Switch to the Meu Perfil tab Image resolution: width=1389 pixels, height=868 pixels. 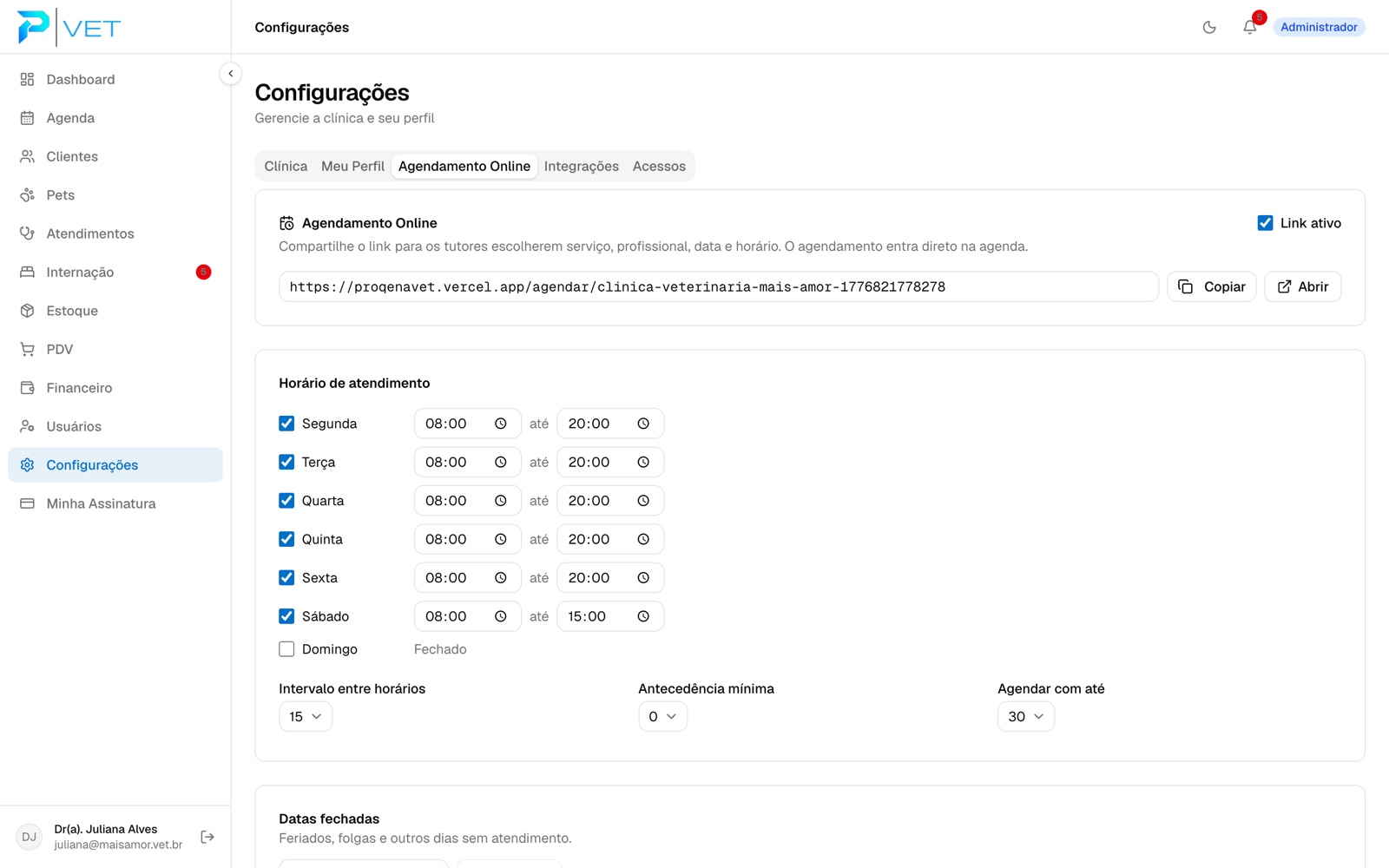click(352, 166)
